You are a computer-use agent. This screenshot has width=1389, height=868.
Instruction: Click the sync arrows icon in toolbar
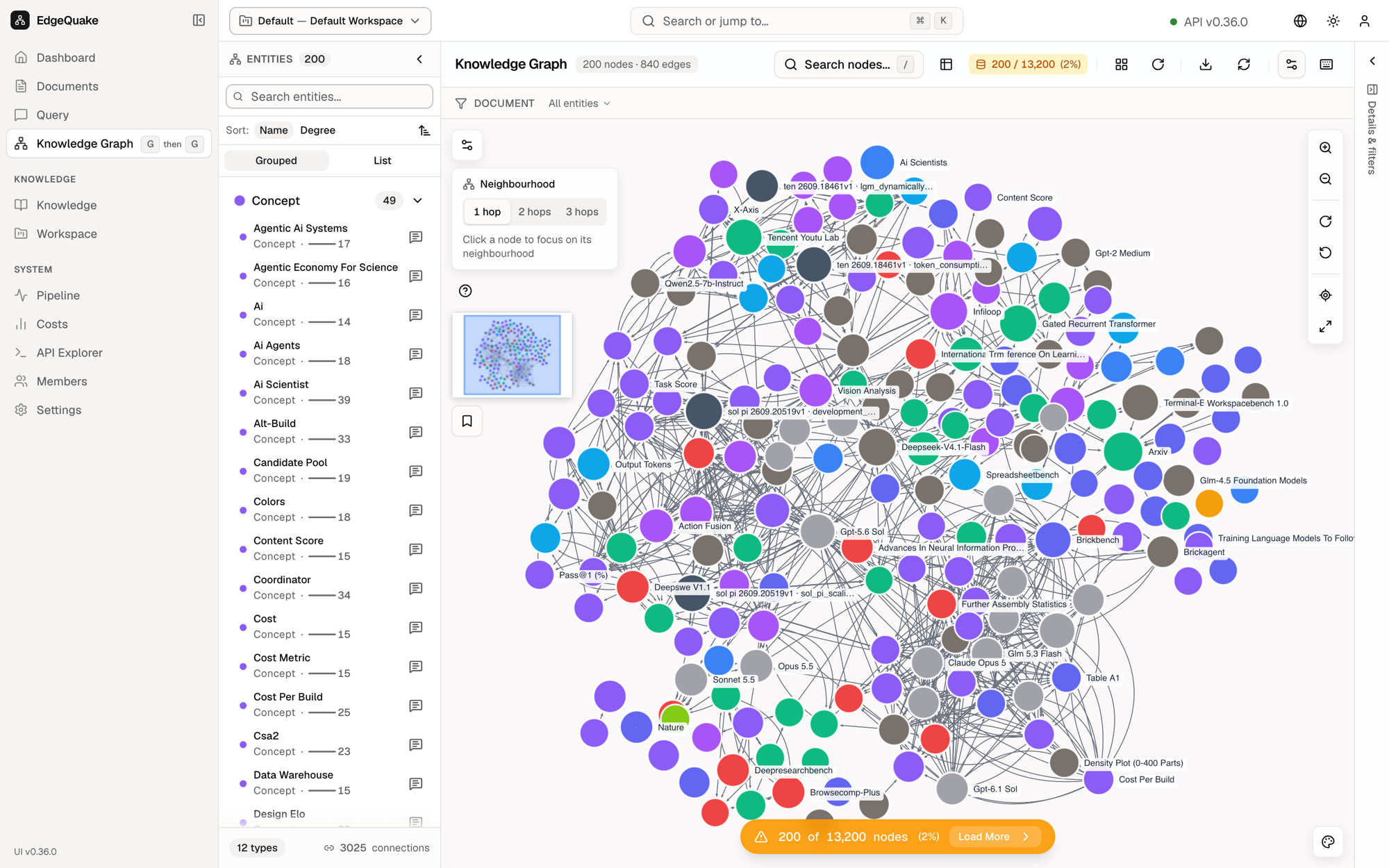(1243, 64)
